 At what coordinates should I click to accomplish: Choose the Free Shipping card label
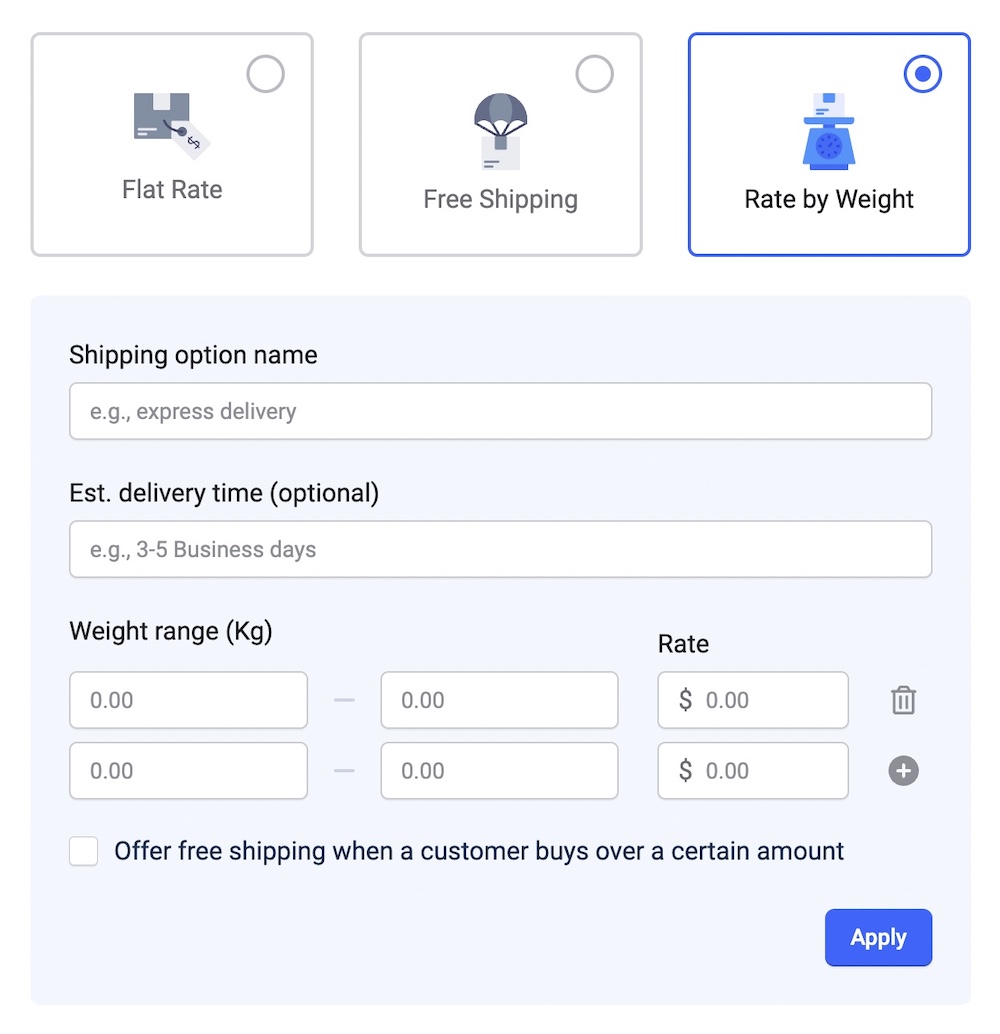tap(500, 199)
